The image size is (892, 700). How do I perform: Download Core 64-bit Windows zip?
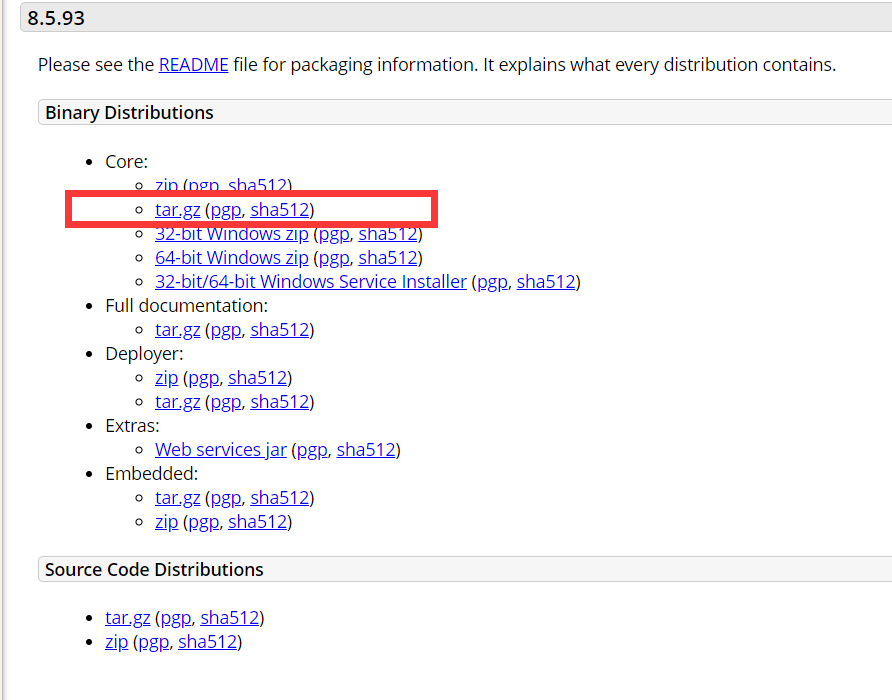[x=232, y=258]
